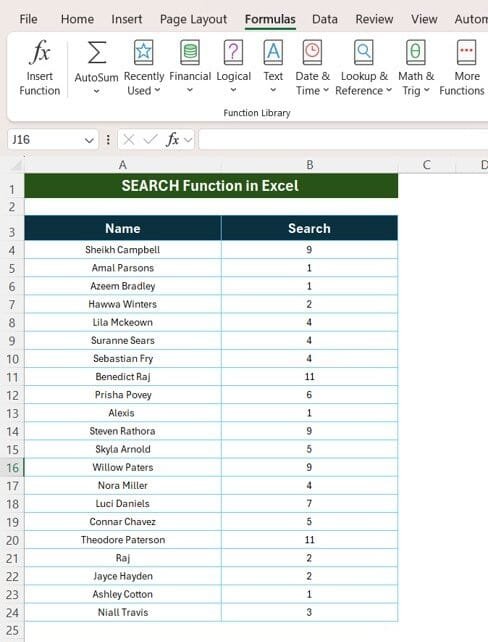Screen dimensions: 488x642
Task: Select cell Amal Parsons
Action: (123, 268)
